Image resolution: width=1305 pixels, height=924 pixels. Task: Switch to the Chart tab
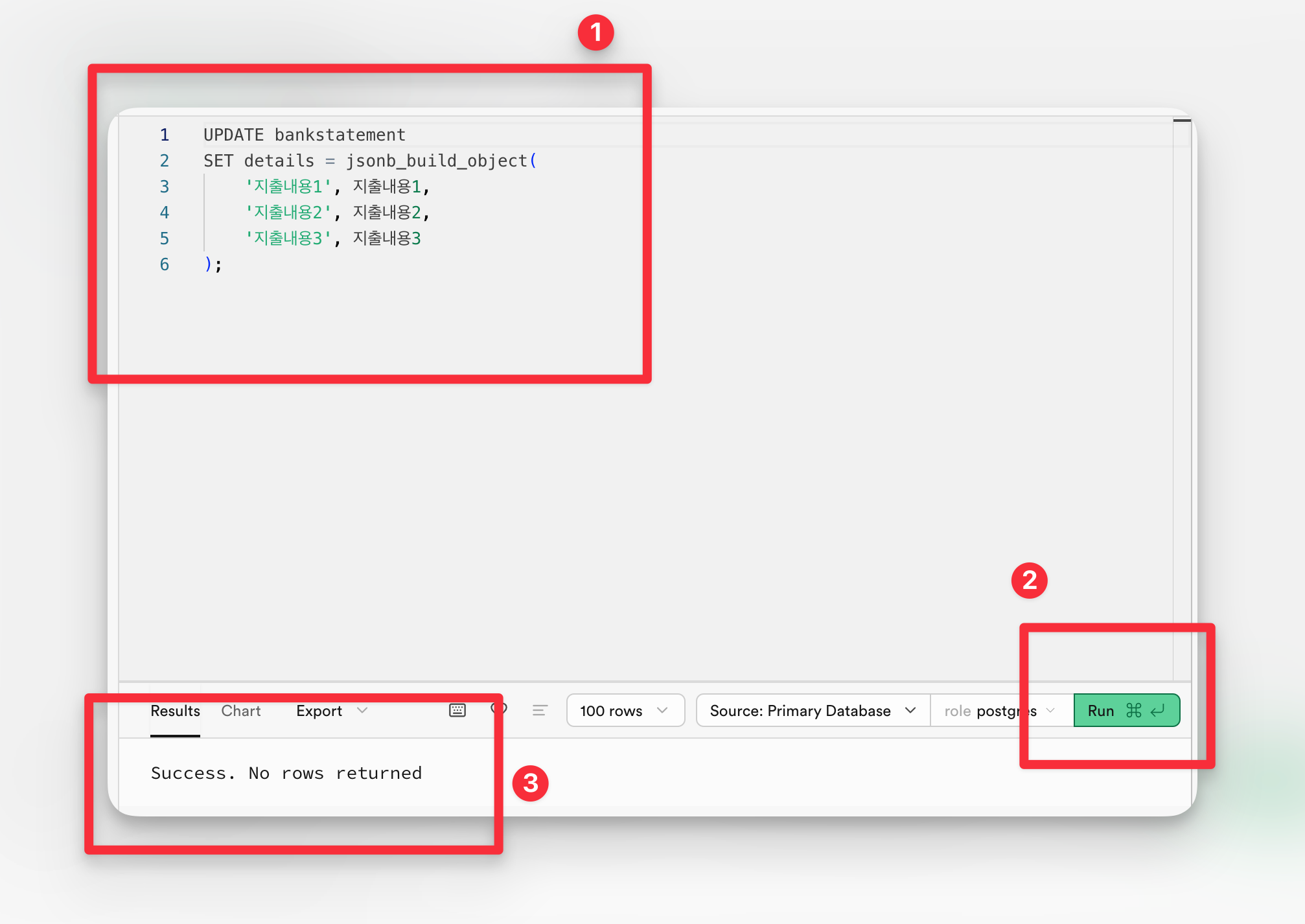tap(241, 711)
